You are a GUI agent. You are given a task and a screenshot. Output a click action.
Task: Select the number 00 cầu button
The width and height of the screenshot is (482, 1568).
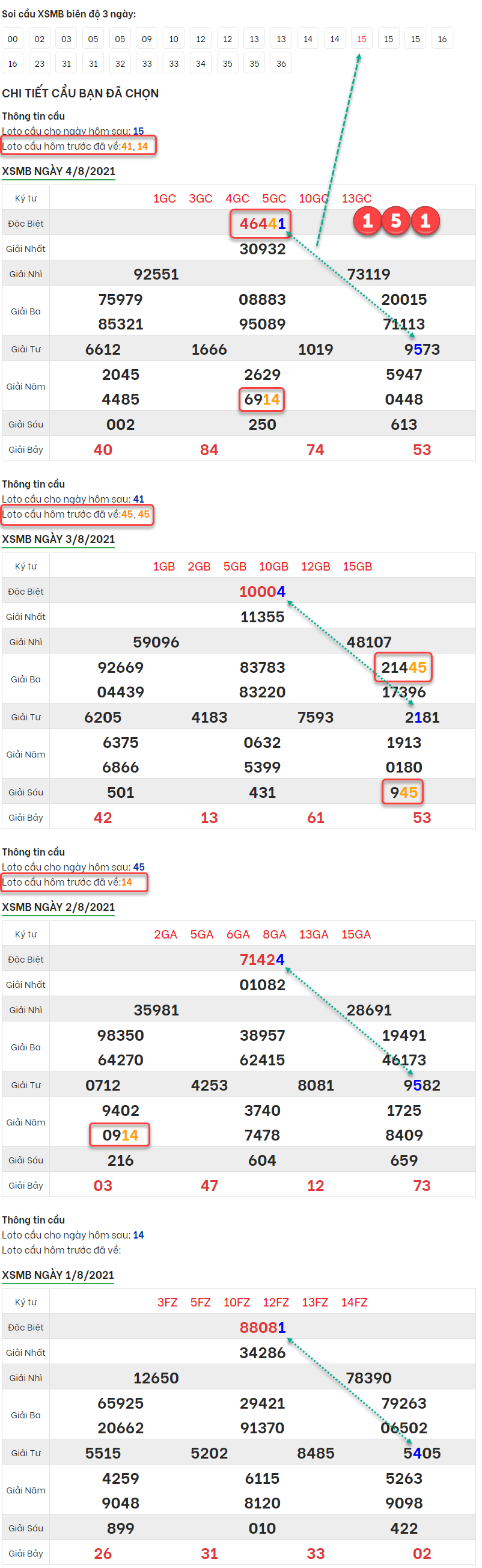tap(13, 39)
